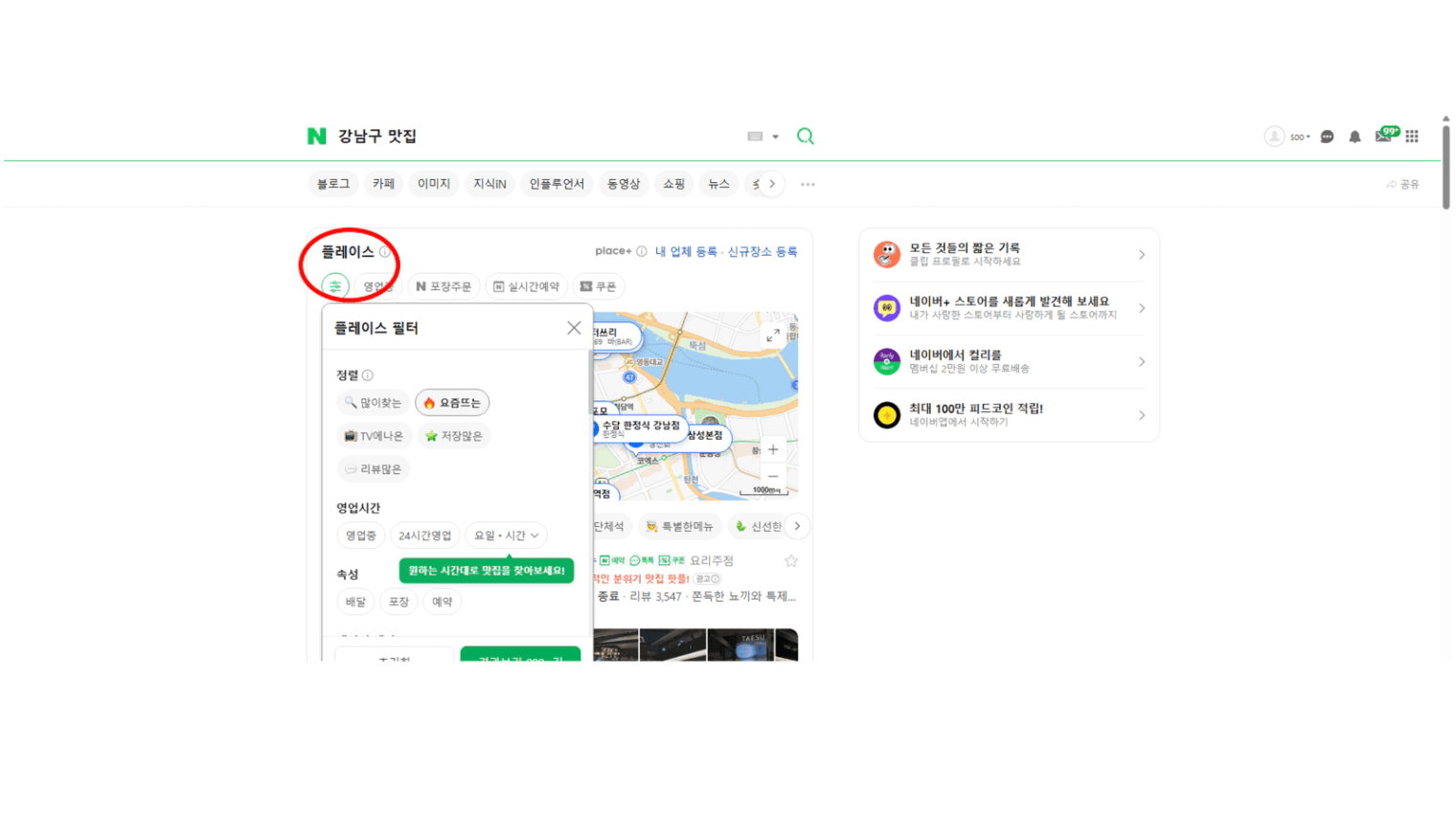Select the 신선한 keyword chip
The width and height of the screenshot is (1456, 819).
coord(757,526)
